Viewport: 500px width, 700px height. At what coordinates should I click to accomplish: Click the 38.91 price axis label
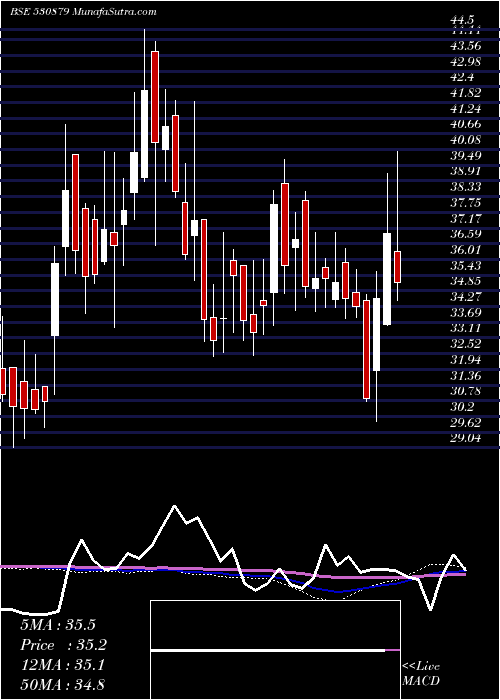[465, 171]
